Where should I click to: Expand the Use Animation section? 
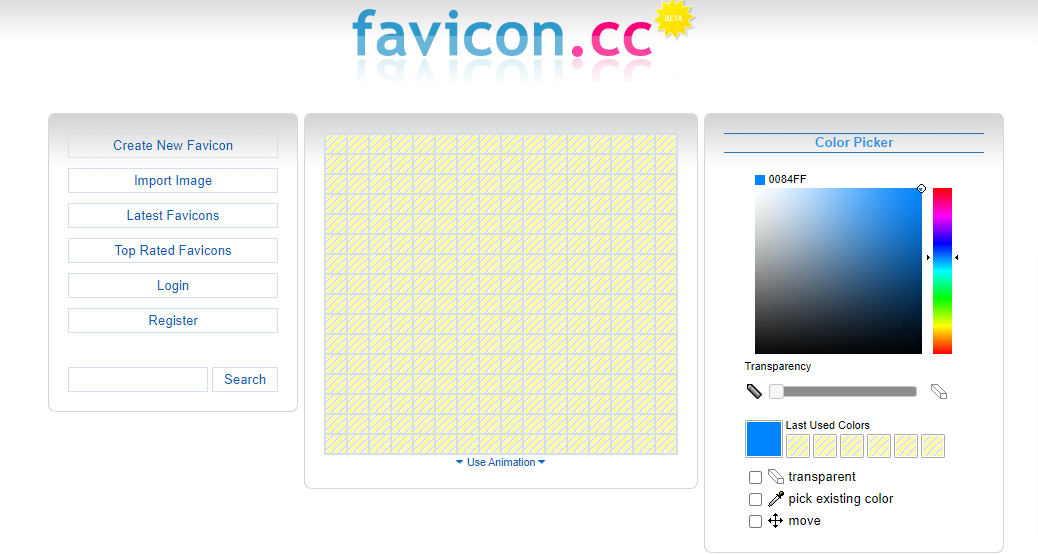(x=501, y=462)
